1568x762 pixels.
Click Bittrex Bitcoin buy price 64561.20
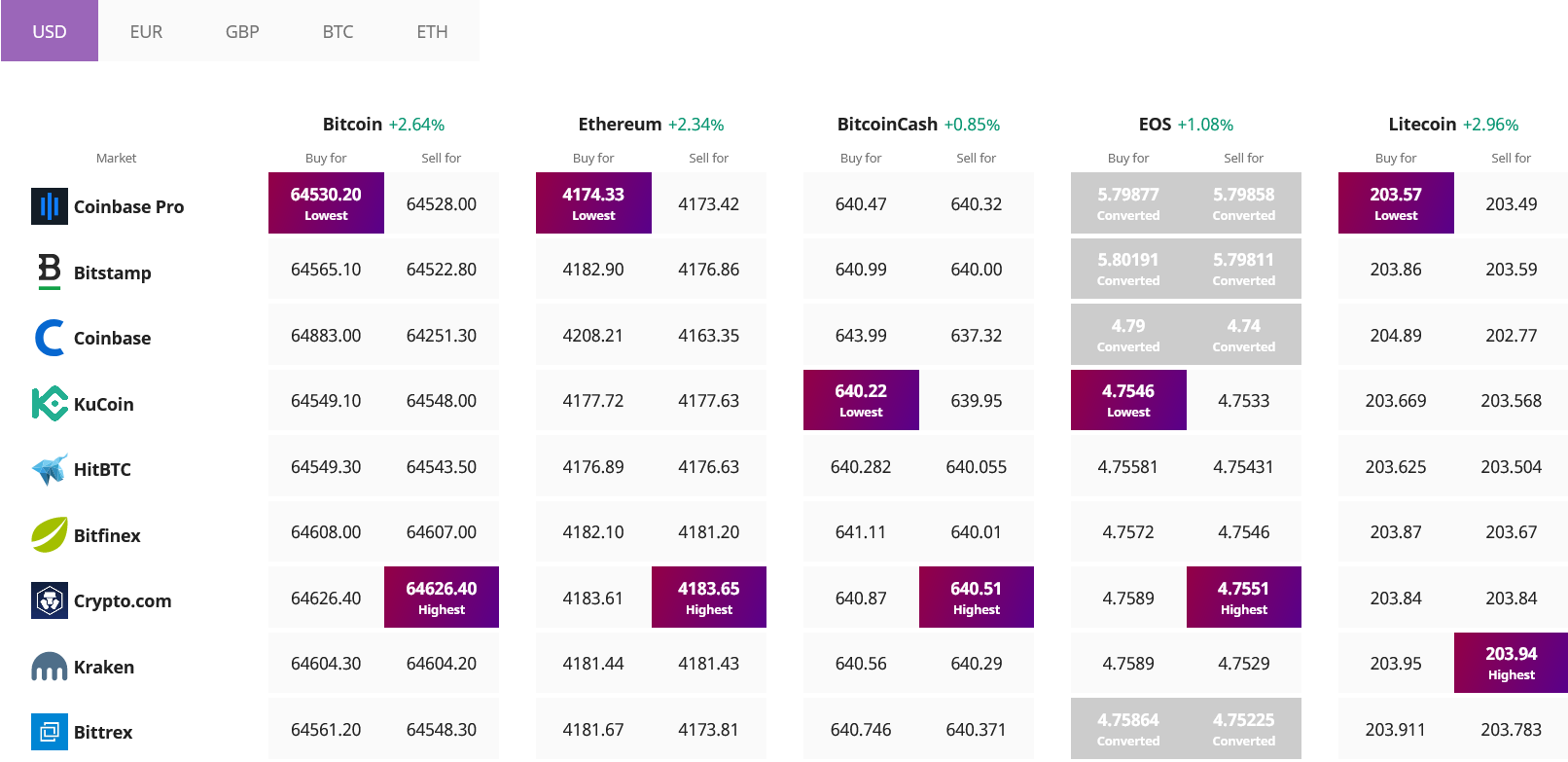[326, 730]
